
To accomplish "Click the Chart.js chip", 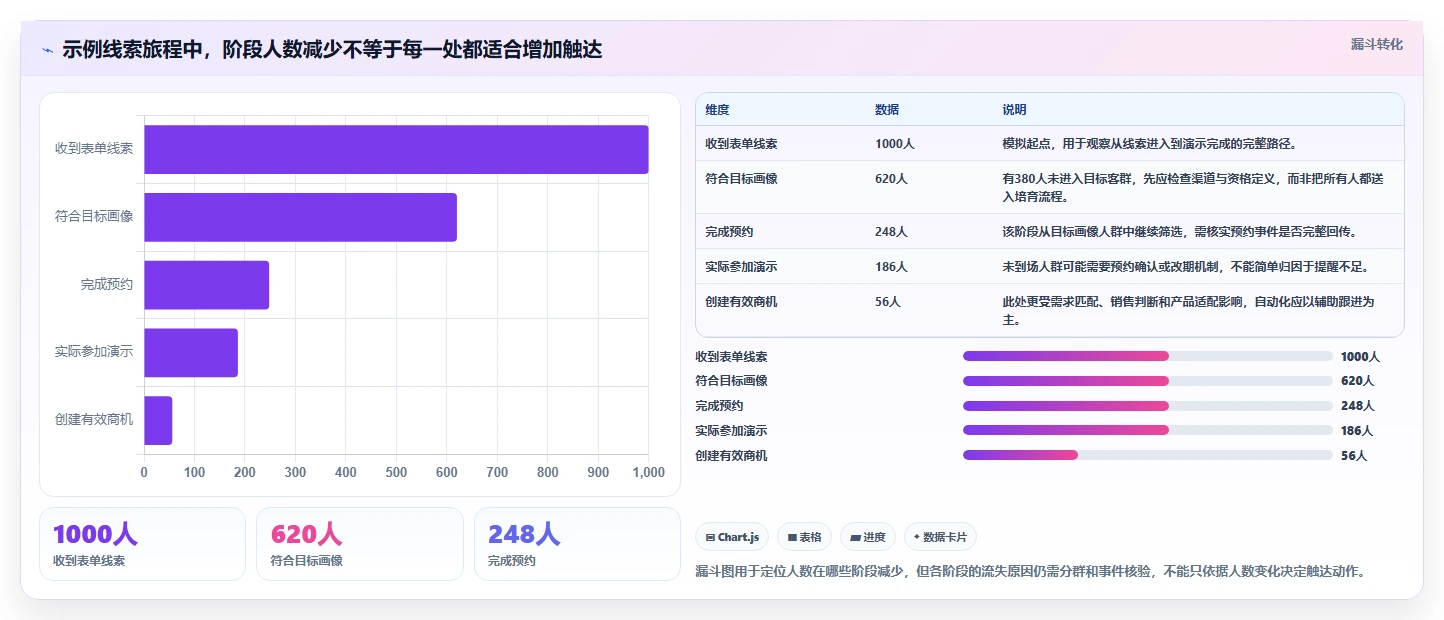I will click(x=732, y=537).
